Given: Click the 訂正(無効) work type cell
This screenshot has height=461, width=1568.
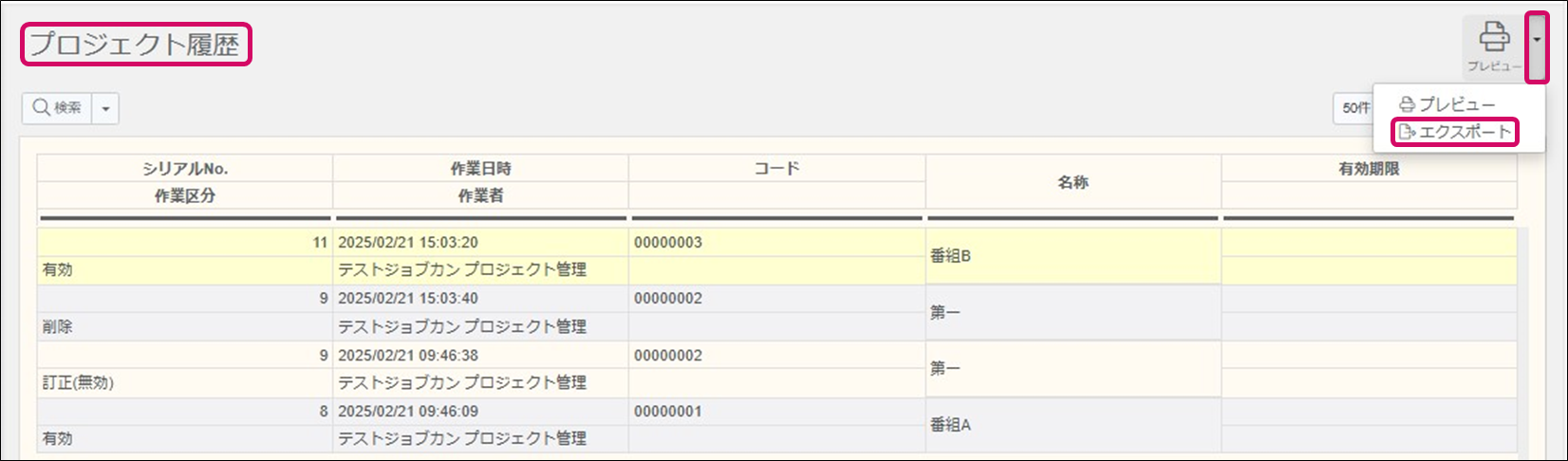Looking at the screenshot, I should coord(78,383).
